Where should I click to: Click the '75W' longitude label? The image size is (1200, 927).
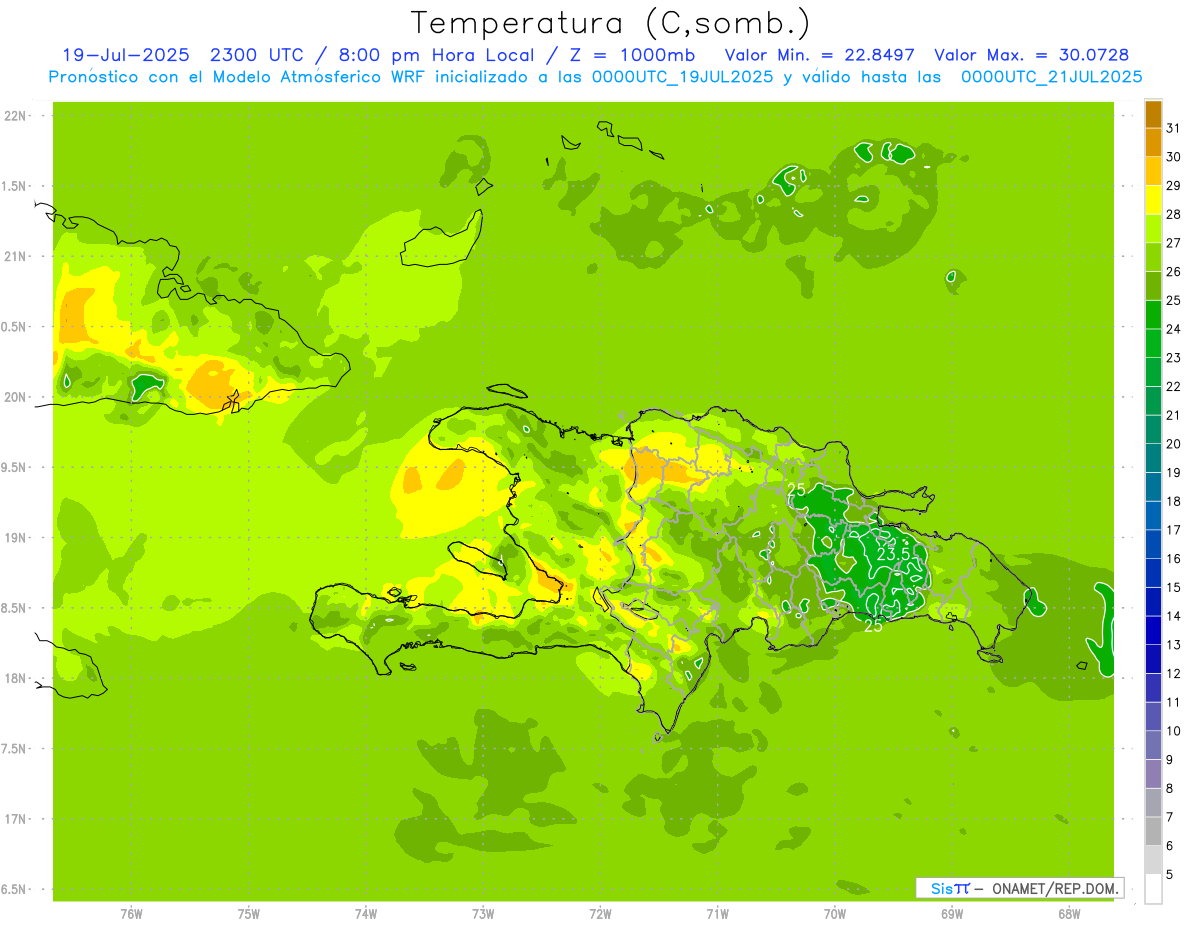(x=249, y=914)
